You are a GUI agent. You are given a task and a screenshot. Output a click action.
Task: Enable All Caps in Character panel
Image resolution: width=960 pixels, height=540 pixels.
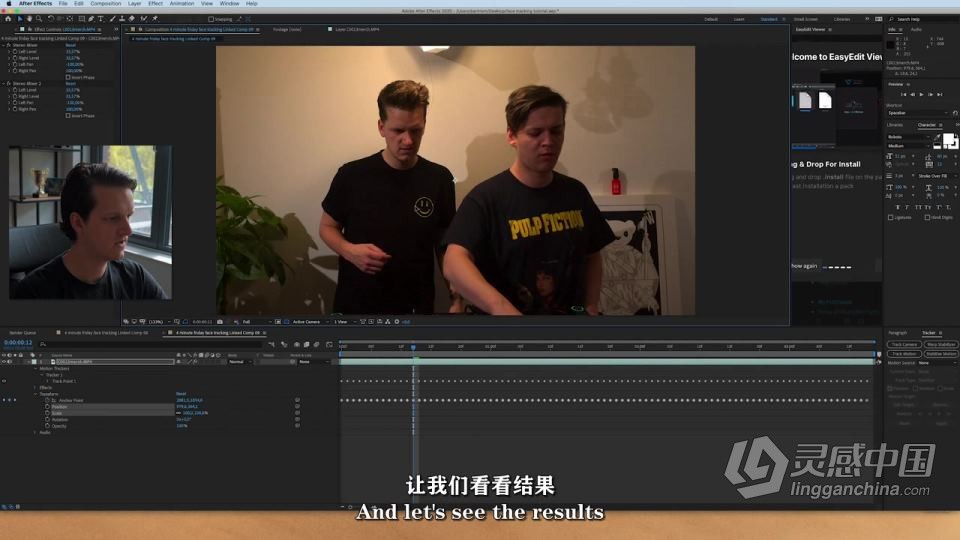918,208
